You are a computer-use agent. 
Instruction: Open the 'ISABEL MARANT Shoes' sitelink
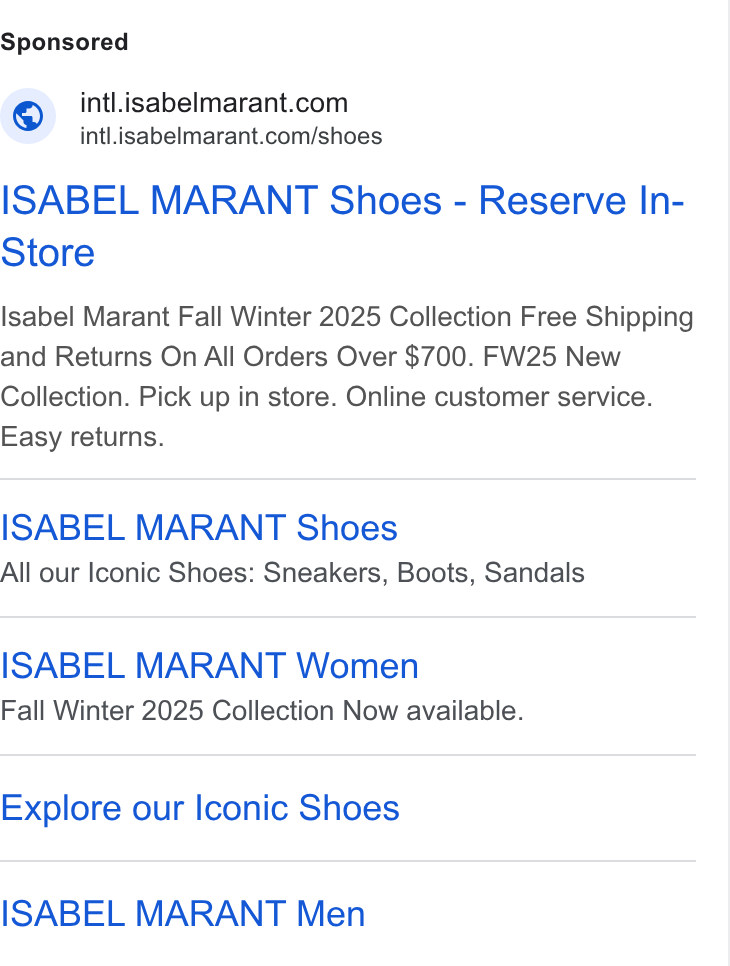(199, 528)
